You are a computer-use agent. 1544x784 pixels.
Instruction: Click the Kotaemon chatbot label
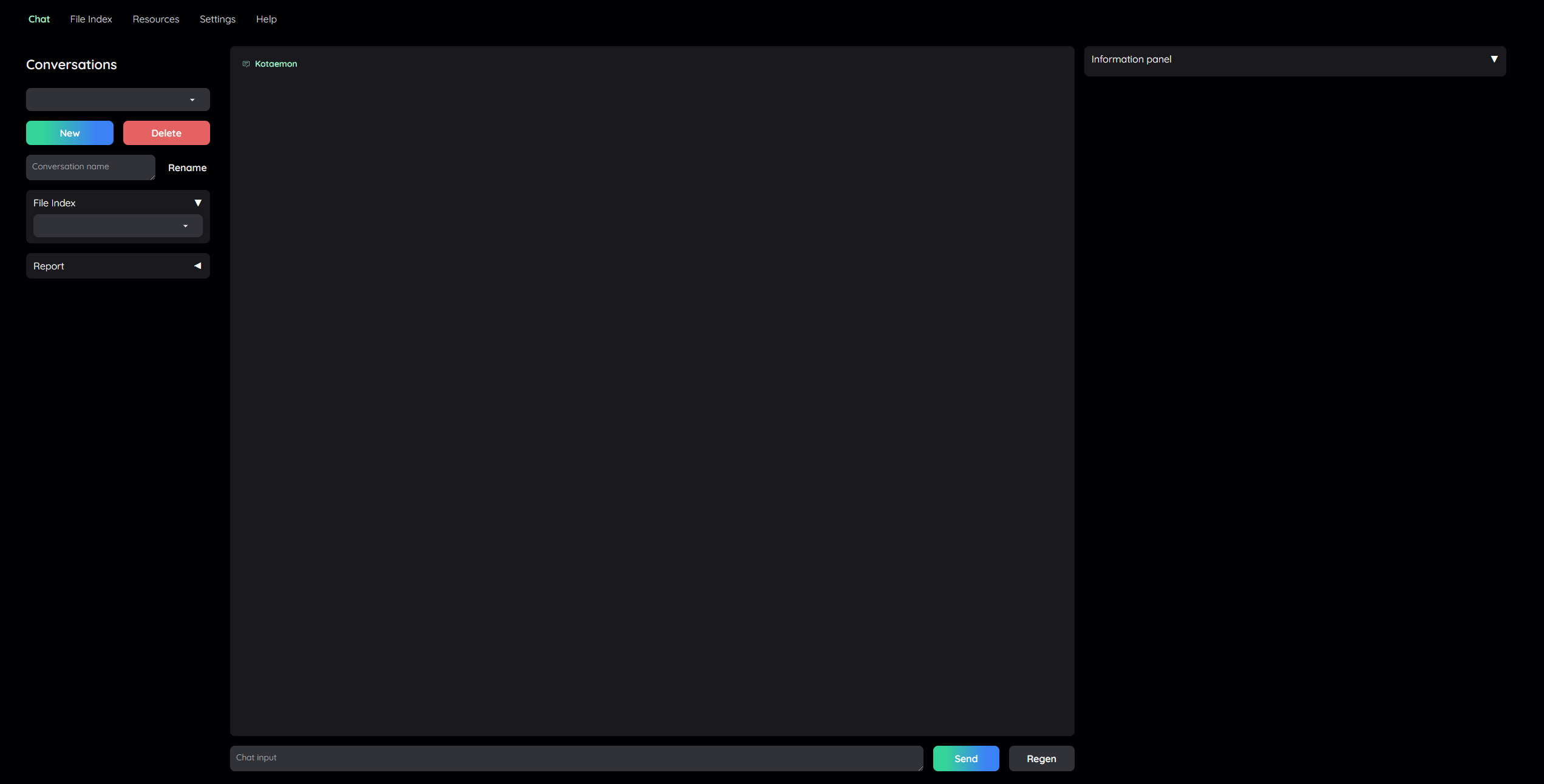276,64
